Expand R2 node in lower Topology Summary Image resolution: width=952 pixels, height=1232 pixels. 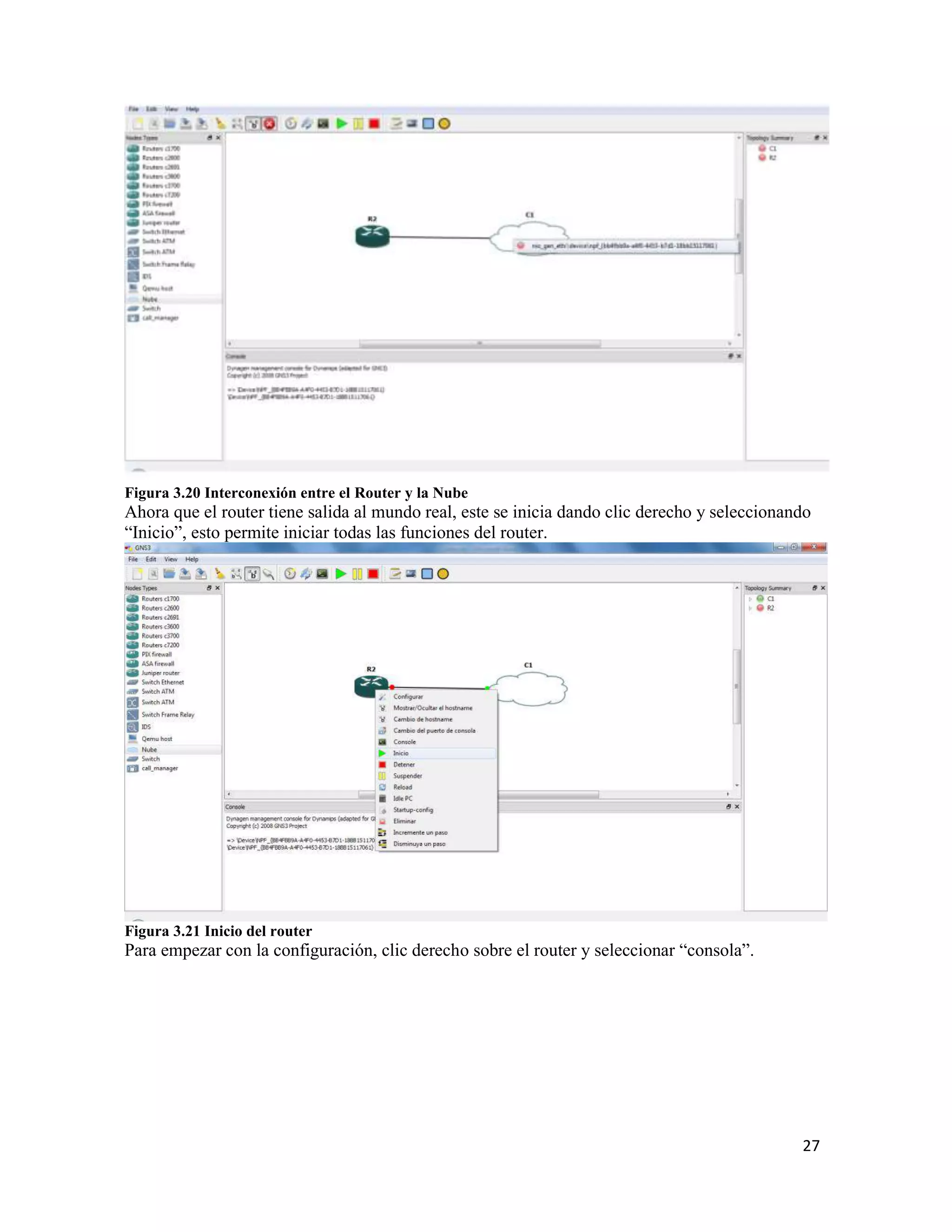[750, 608]
